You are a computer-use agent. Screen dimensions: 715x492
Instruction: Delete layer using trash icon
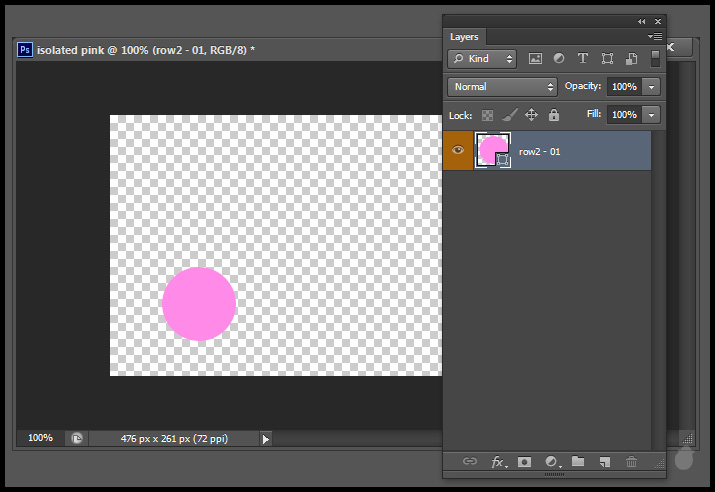[x=631, y=461]
